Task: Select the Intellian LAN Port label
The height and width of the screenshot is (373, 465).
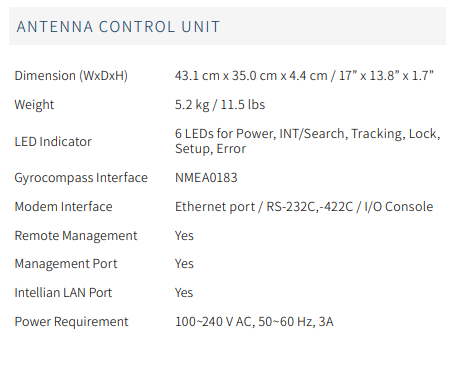Action: pyautogui.click(x=63, y=293)
